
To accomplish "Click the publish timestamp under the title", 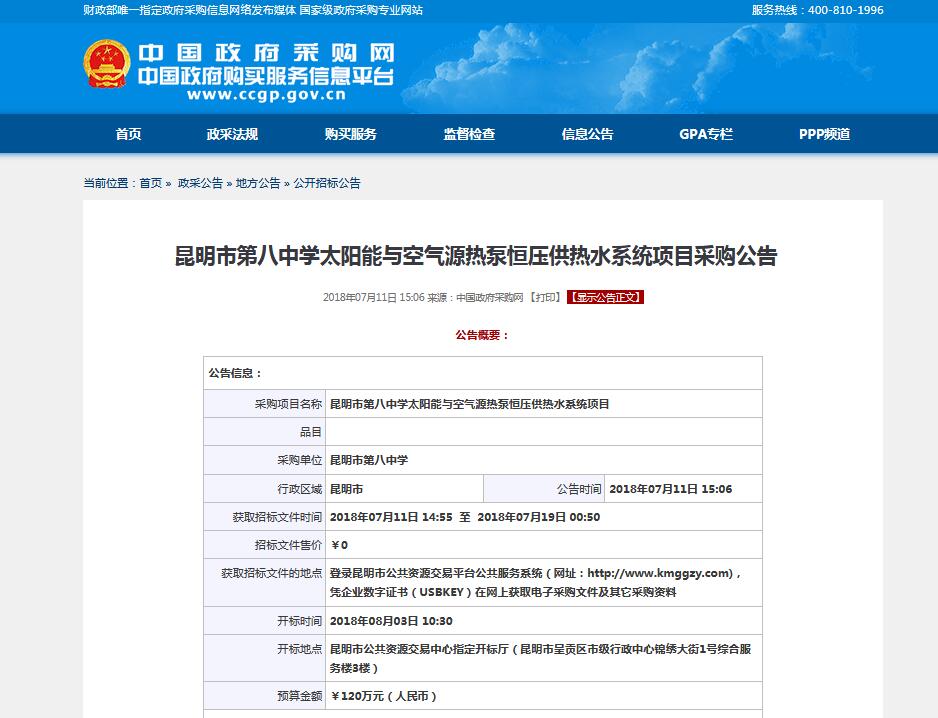I will (x=373, y=297).
